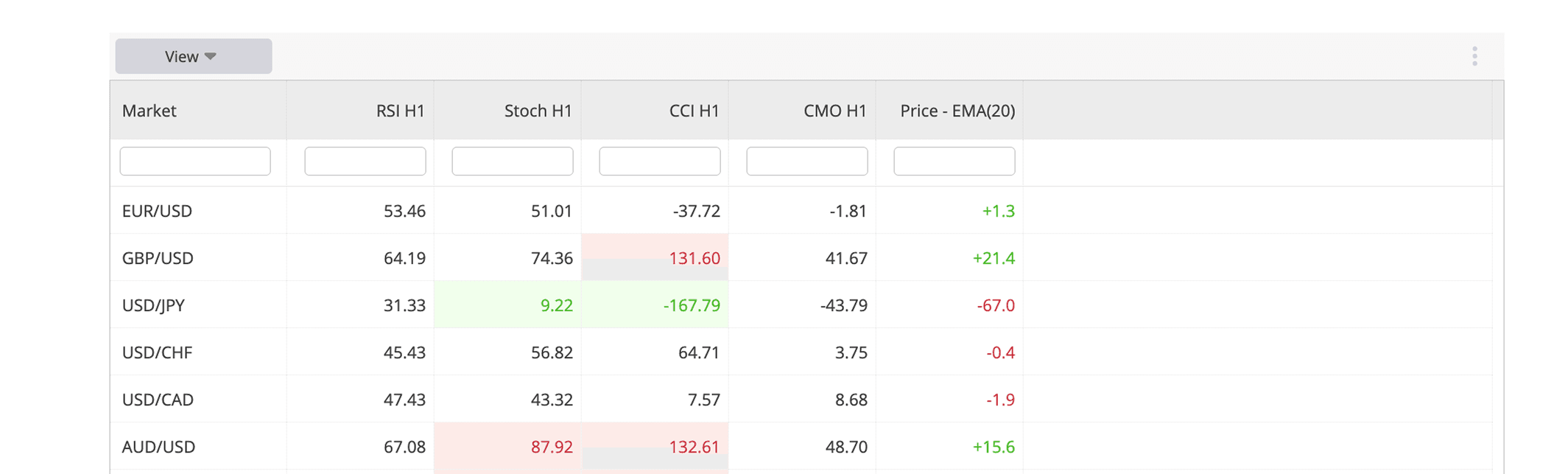Click the Market filter input field
Image resolution: width=1568 pixels, height=474 pixels.
(x=195, y=161)
